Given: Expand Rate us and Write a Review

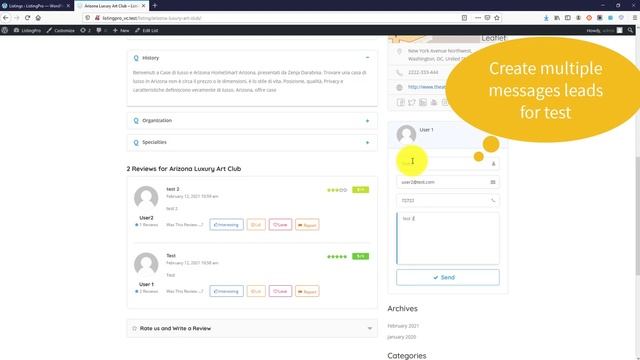Looking at the screenshot, I should [x=252, y=328].
